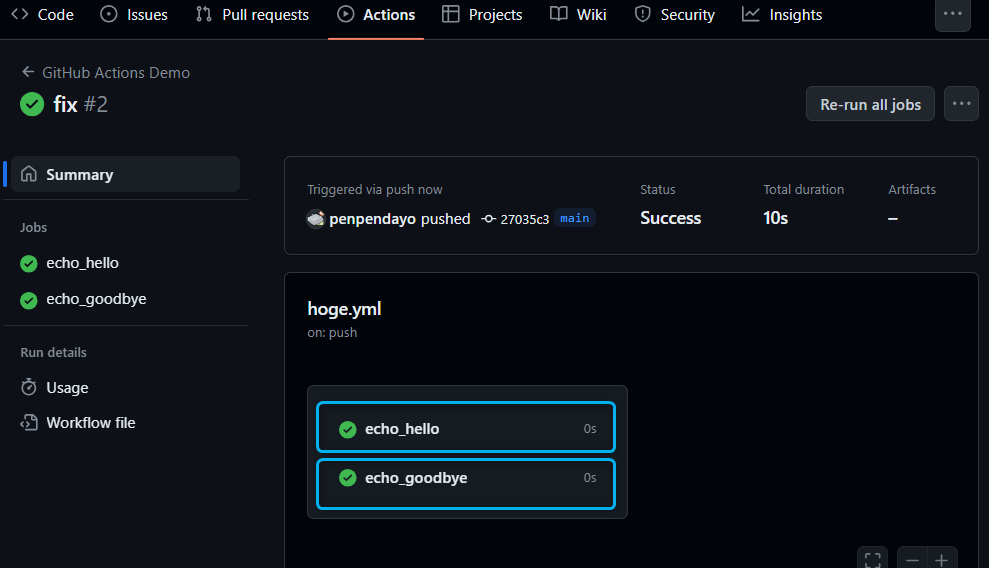The width and height of the screenshot is (989, 568).
Task: Click success check icon of sidebar echo_hello
Action: coord(29,264)
